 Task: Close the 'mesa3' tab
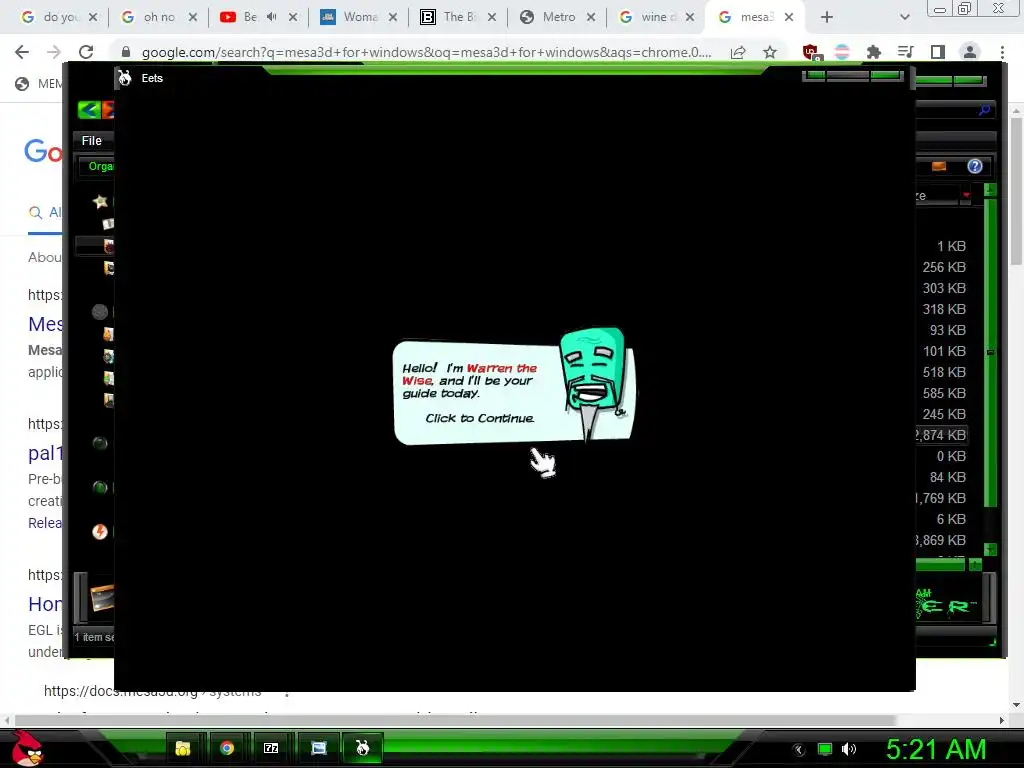(x=789, y=17)
